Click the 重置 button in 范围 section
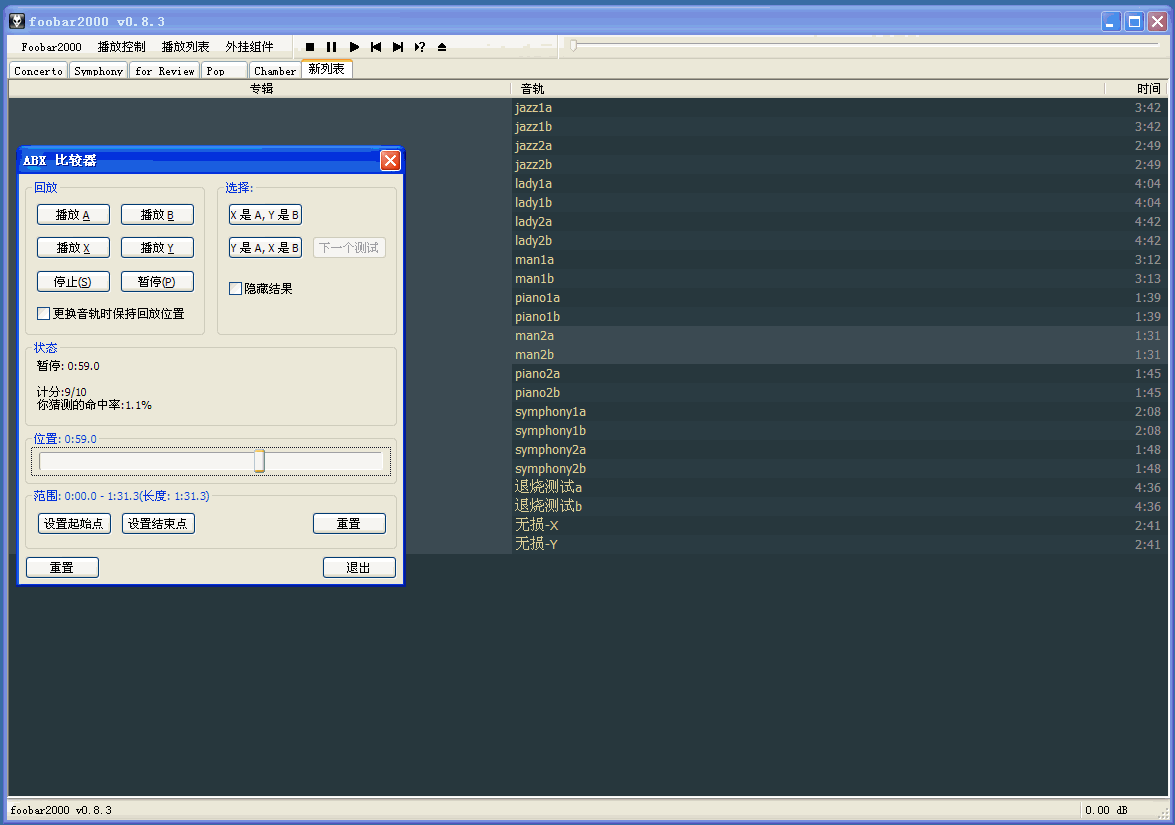The width and height of the screenshot is (1175, 825). pos(349,524)
